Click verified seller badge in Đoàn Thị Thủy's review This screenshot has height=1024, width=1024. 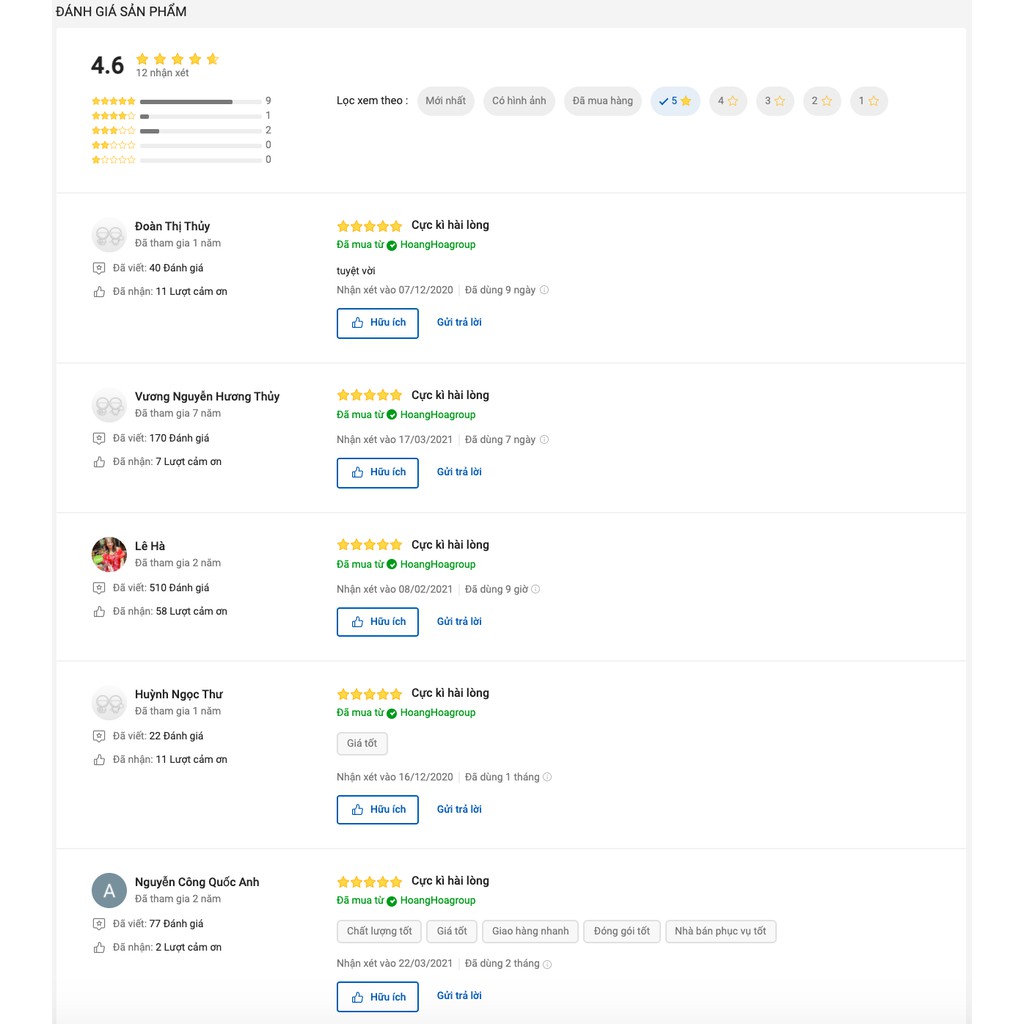392,245
